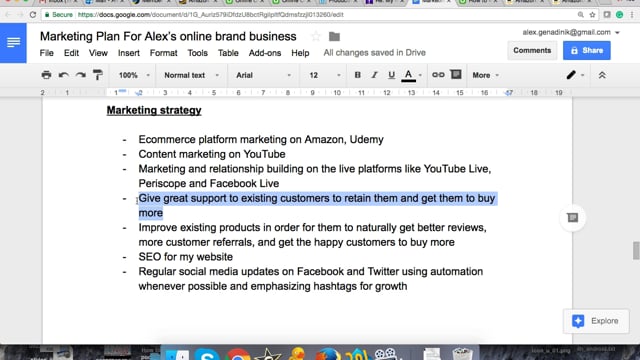Click the highlighted 'Give great support' bullet
Screen dimensions: 640x360
[x=317, y=205]
